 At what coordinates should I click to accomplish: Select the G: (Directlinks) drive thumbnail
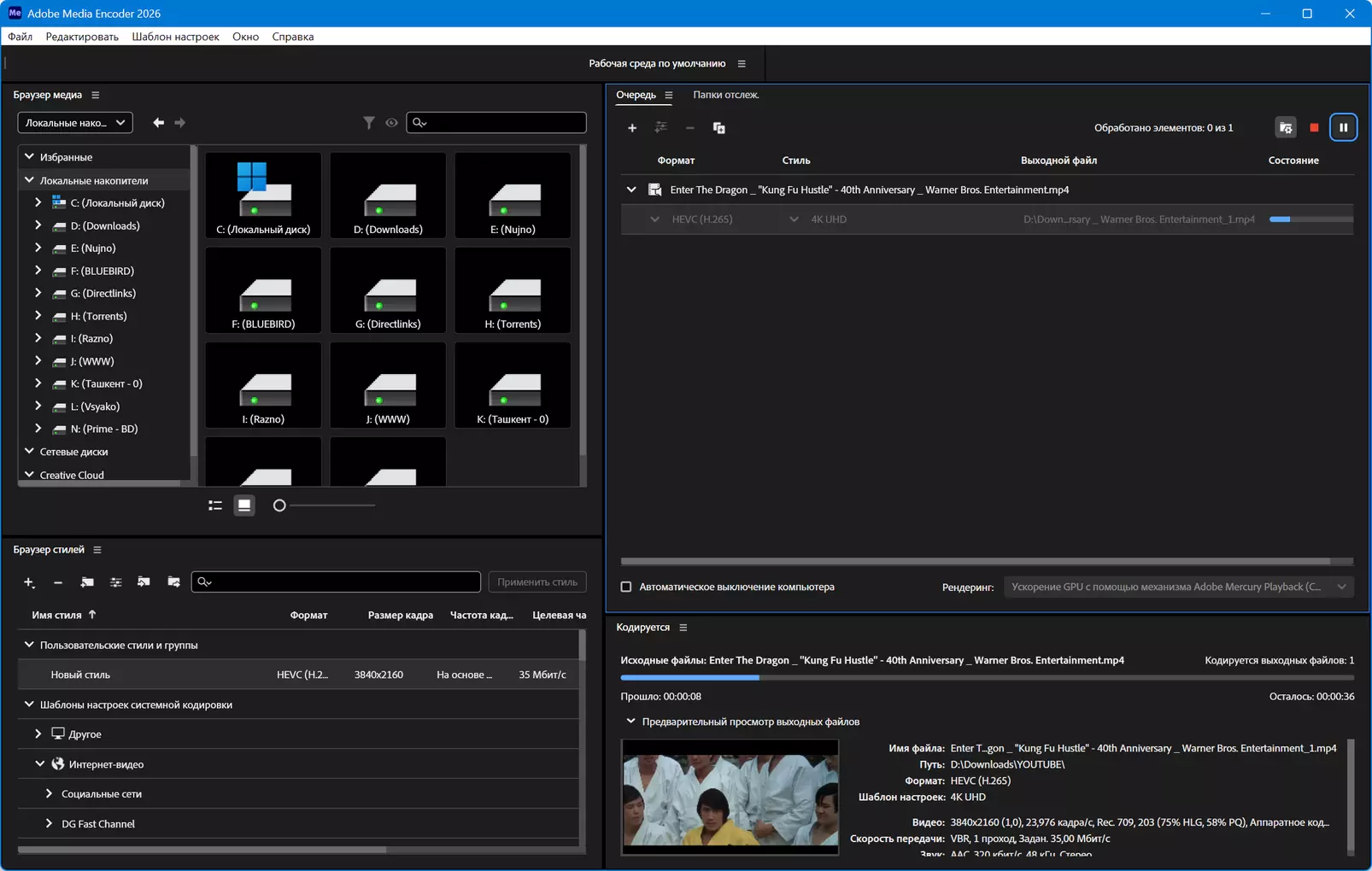click(388, 290)
